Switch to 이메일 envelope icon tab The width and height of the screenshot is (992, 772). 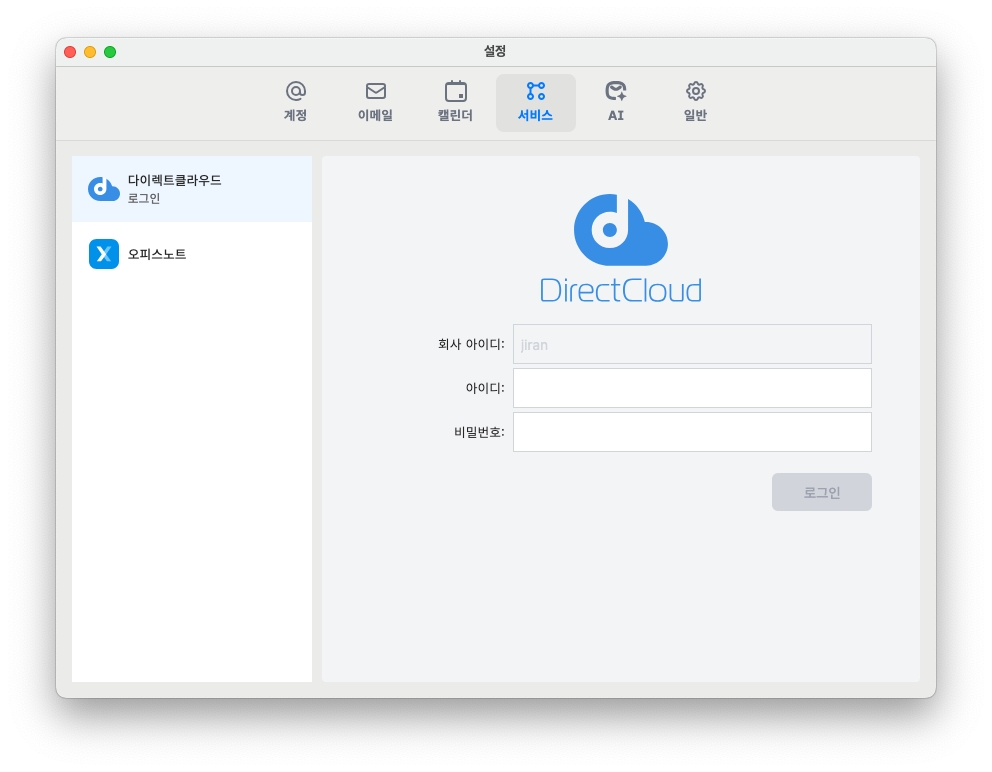pyautogui.click(x=375, y=91)
